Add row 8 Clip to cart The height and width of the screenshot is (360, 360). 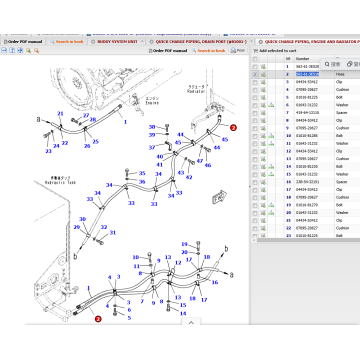coord(263,120)
